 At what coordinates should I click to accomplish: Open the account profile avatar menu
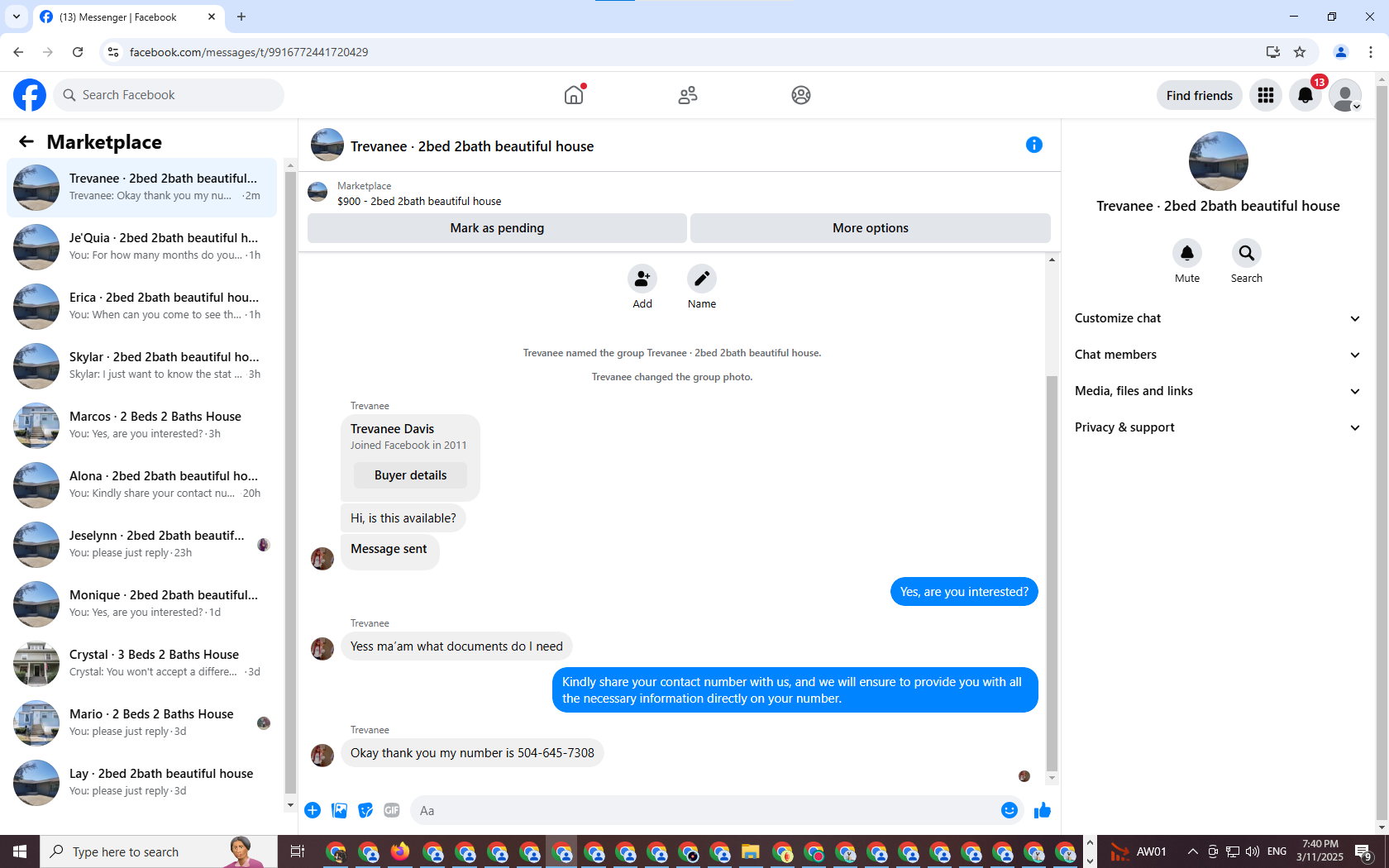tap(1345, 95)
